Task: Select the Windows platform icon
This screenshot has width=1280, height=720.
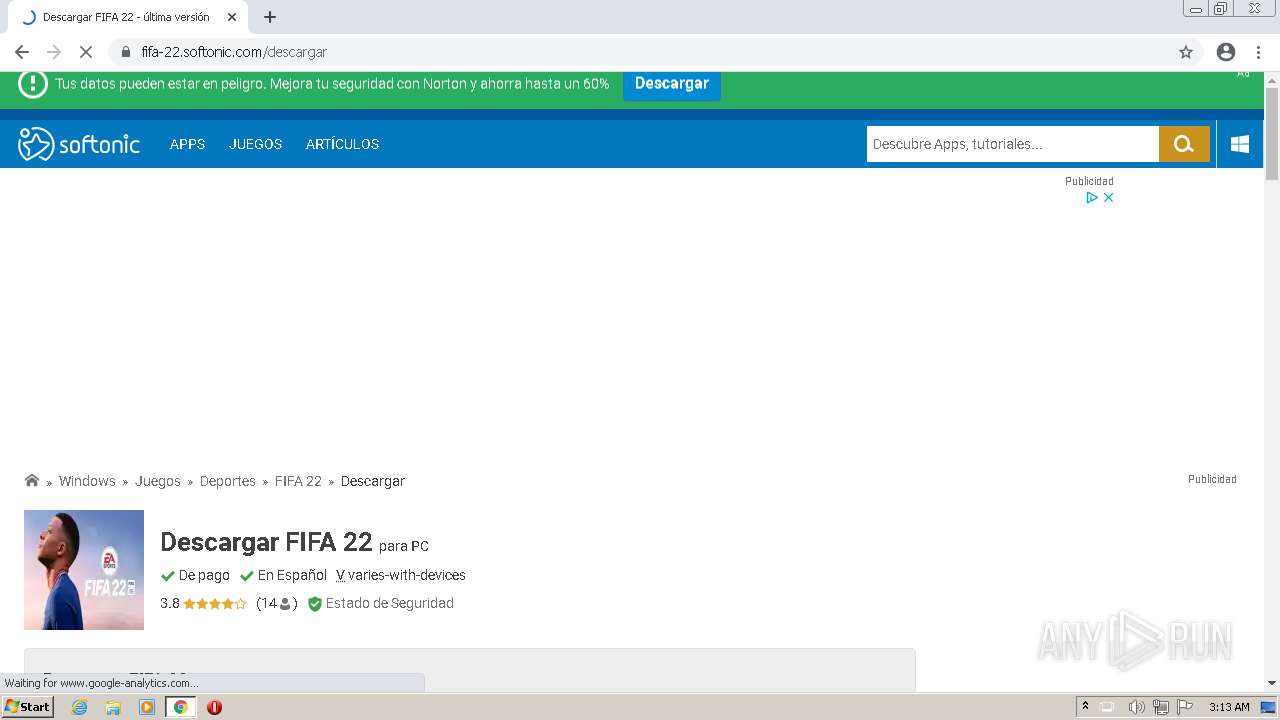Action: pyautogui.click(x=1240, y=144)
